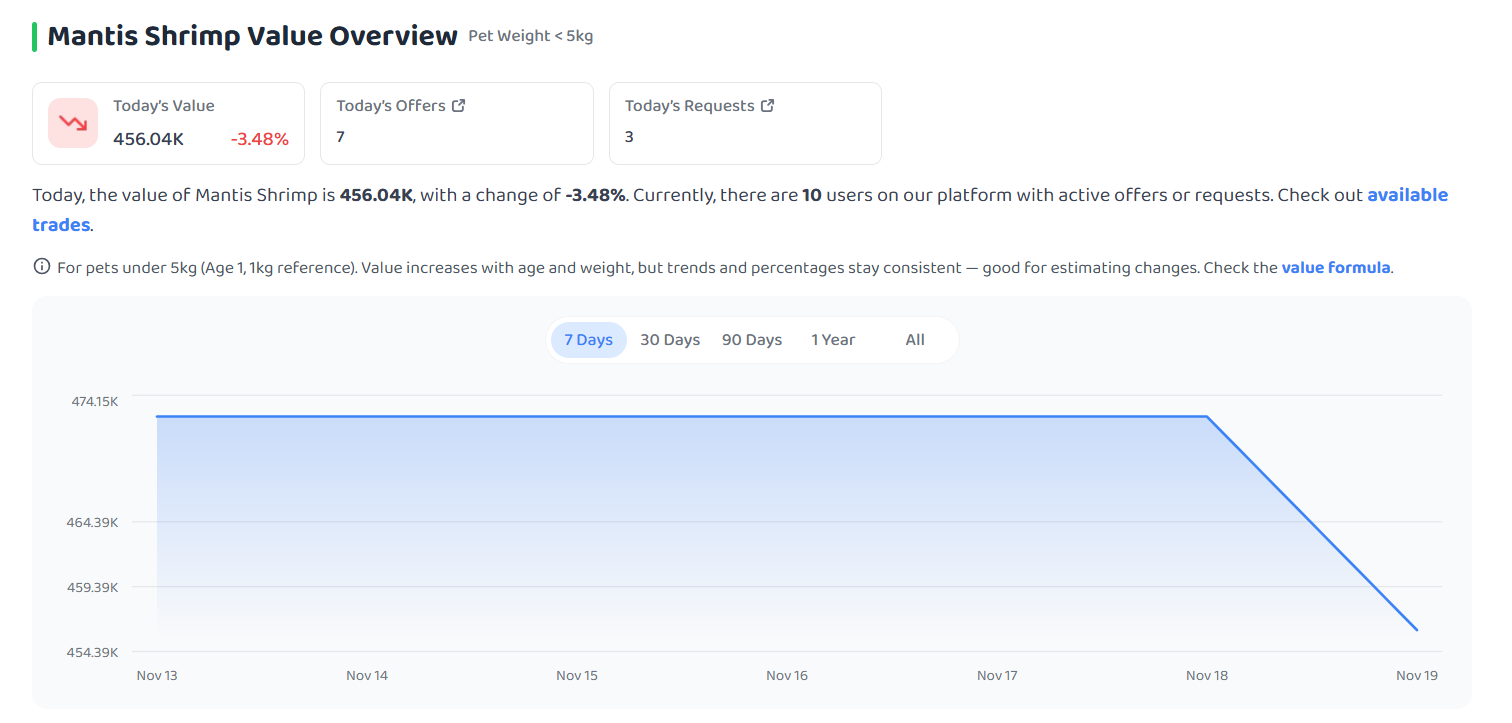Click the Mantis Shrimp Value Overview heading

(253, 36)
